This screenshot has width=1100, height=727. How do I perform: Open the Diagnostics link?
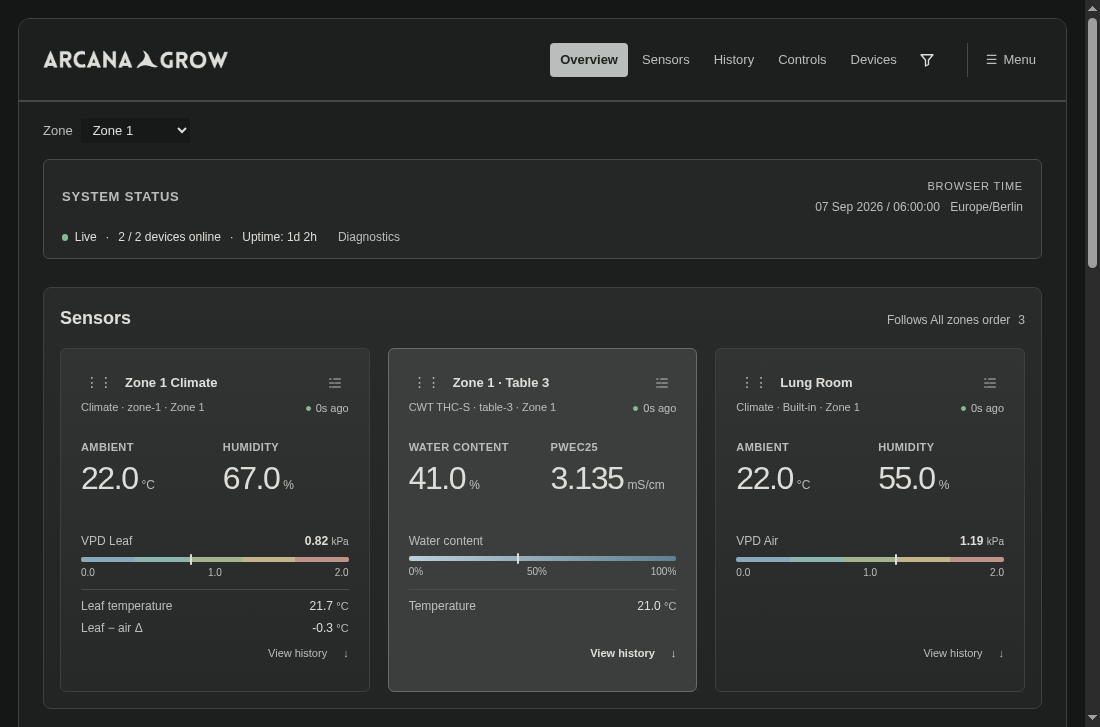(x=369, y=237)
